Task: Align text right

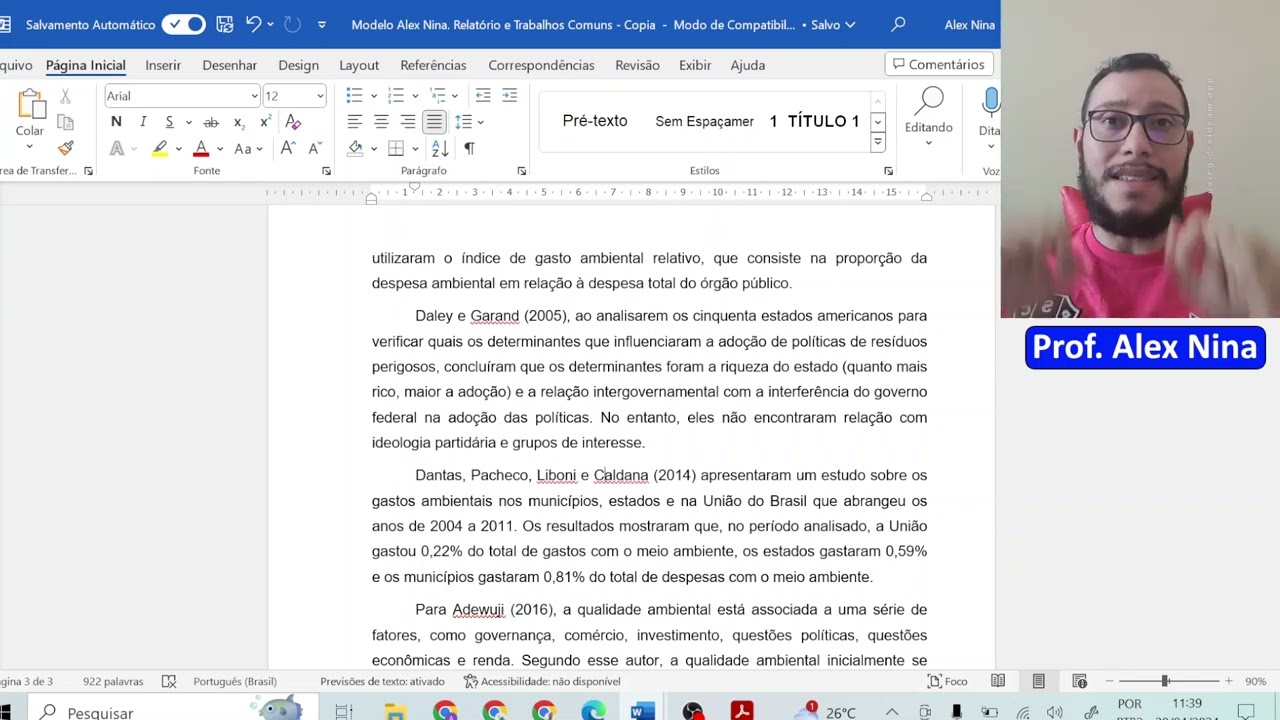Action: [408, 122]
